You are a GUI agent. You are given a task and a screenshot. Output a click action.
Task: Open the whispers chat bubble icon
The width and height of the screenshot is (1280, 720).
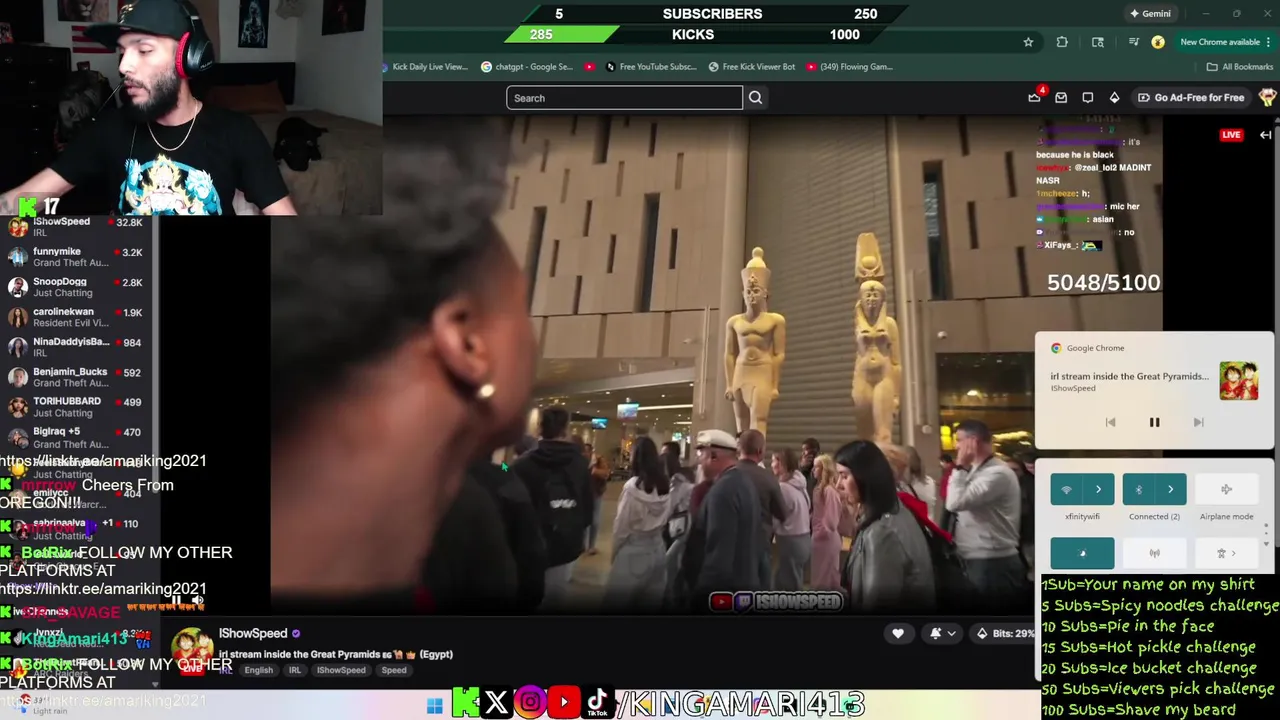[x=1088, y=98]
